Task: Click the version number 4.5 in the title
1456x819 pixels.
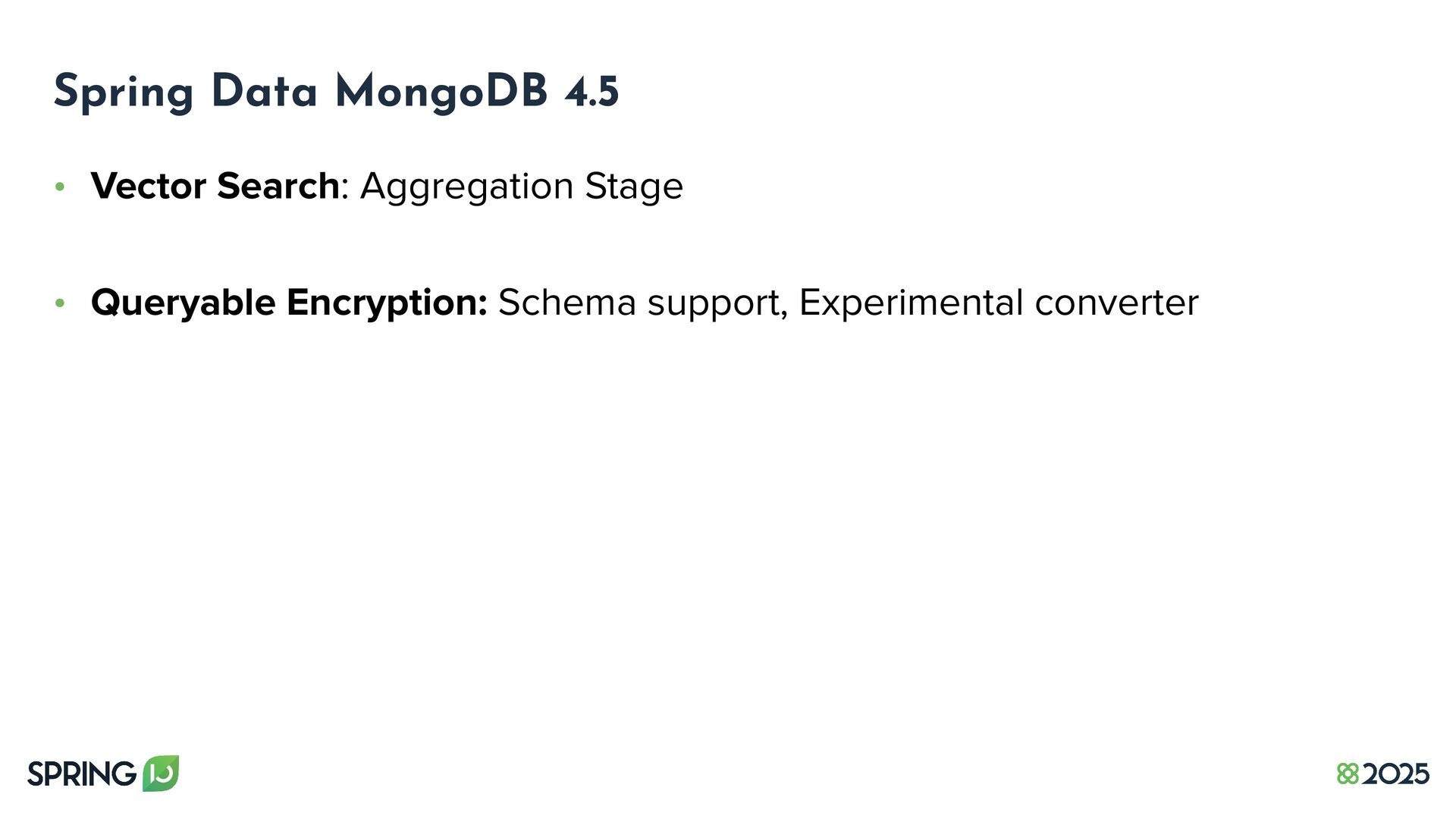Action: coord(591,93)
